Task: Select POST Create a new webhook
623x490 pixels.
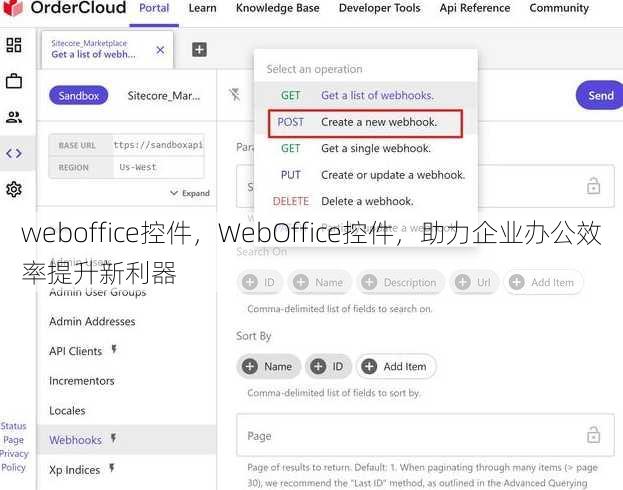Action: tap(366, 122)
